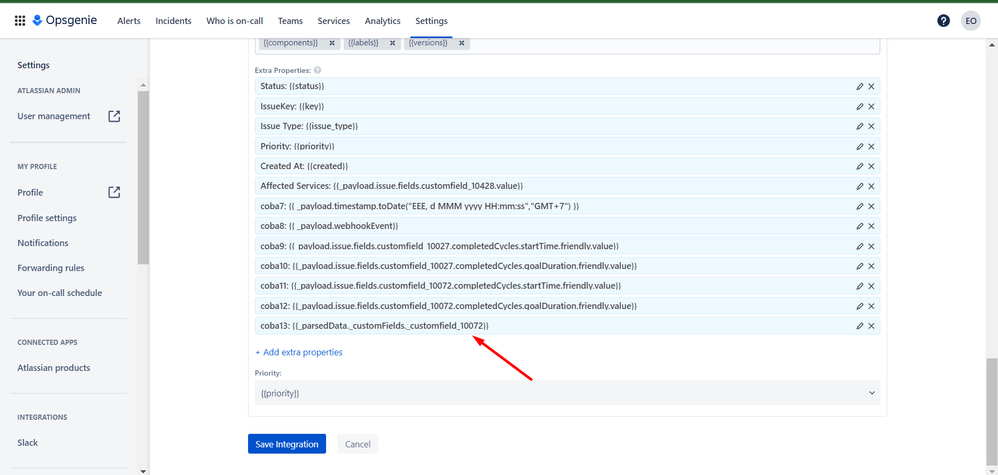
Task: Click the Opsgenie logo
Action: pos(65,20)
